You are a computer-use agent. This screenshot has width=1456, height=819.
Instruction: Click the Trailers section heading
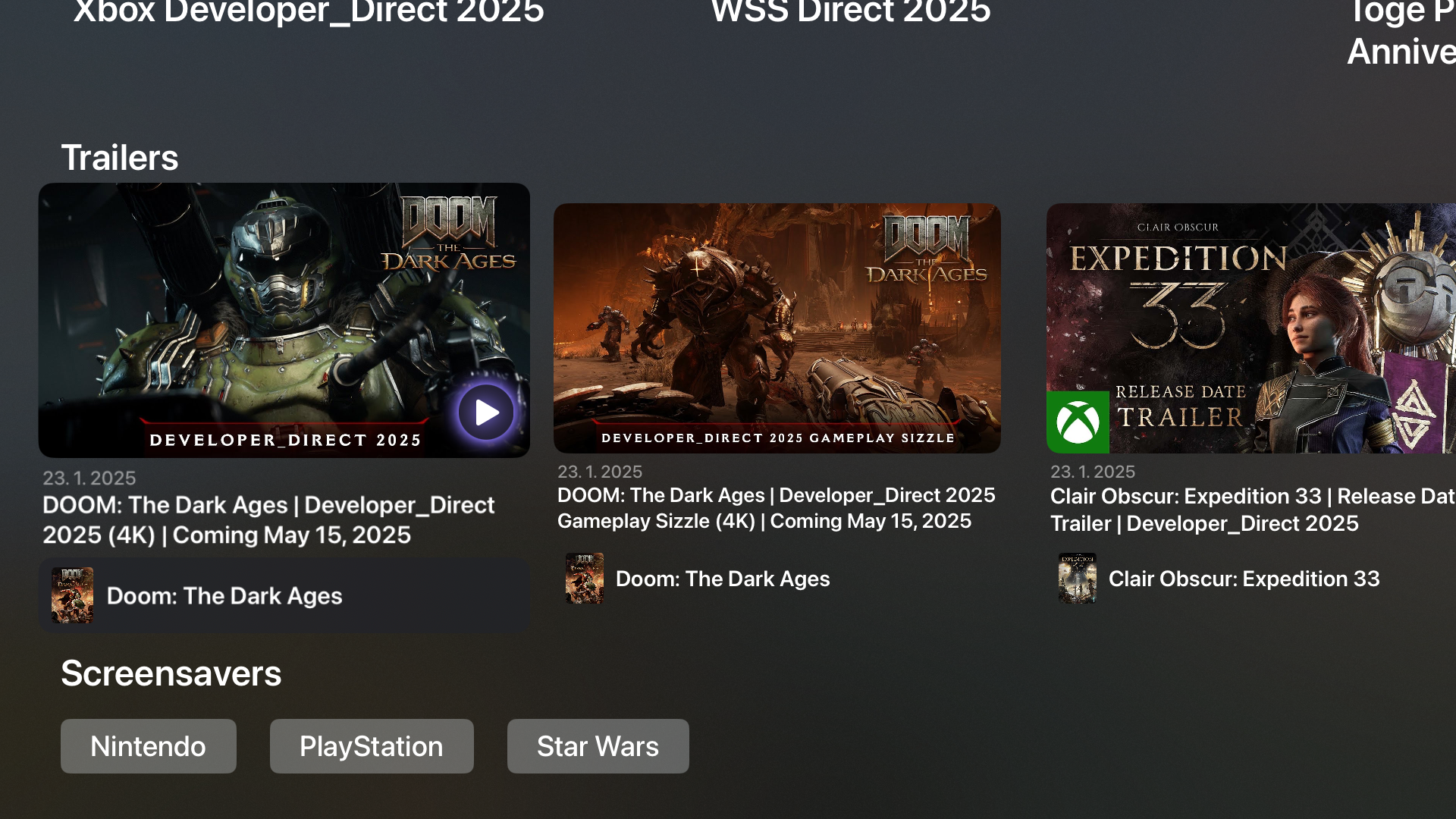[x=120, y=158]
